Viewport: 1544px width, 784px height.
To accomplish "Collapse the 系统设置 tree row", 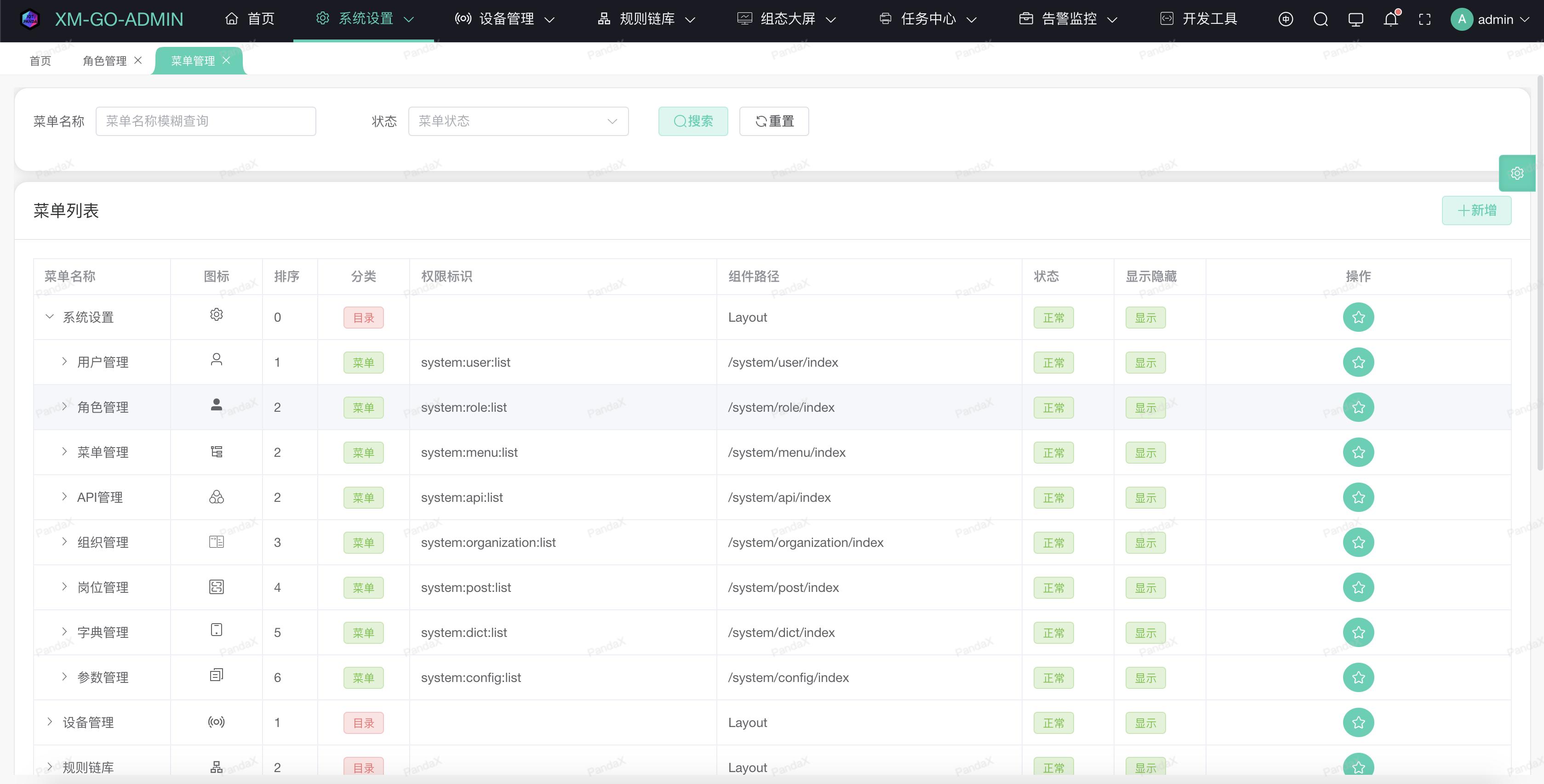I will click(x=50, y=316).
